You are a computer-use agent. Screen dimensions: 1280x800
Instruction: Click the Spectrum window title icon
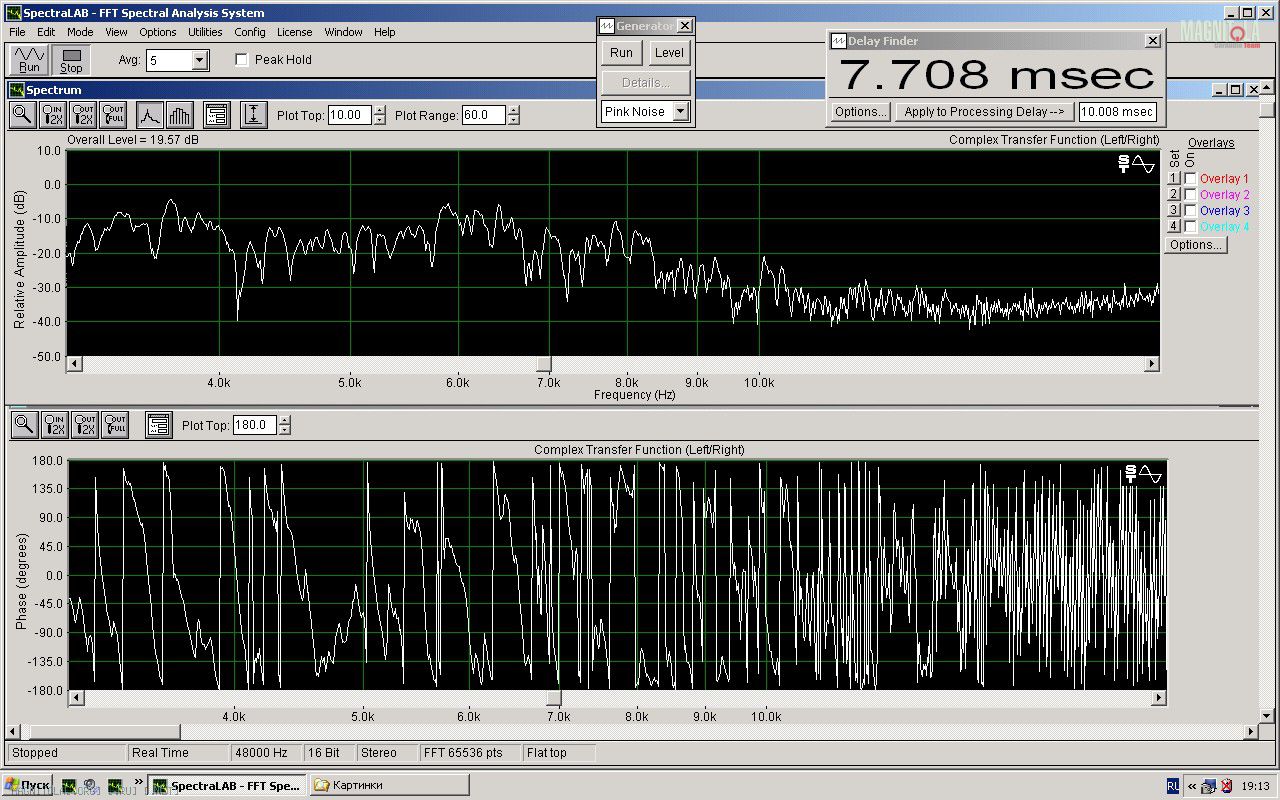pos(17,90)
